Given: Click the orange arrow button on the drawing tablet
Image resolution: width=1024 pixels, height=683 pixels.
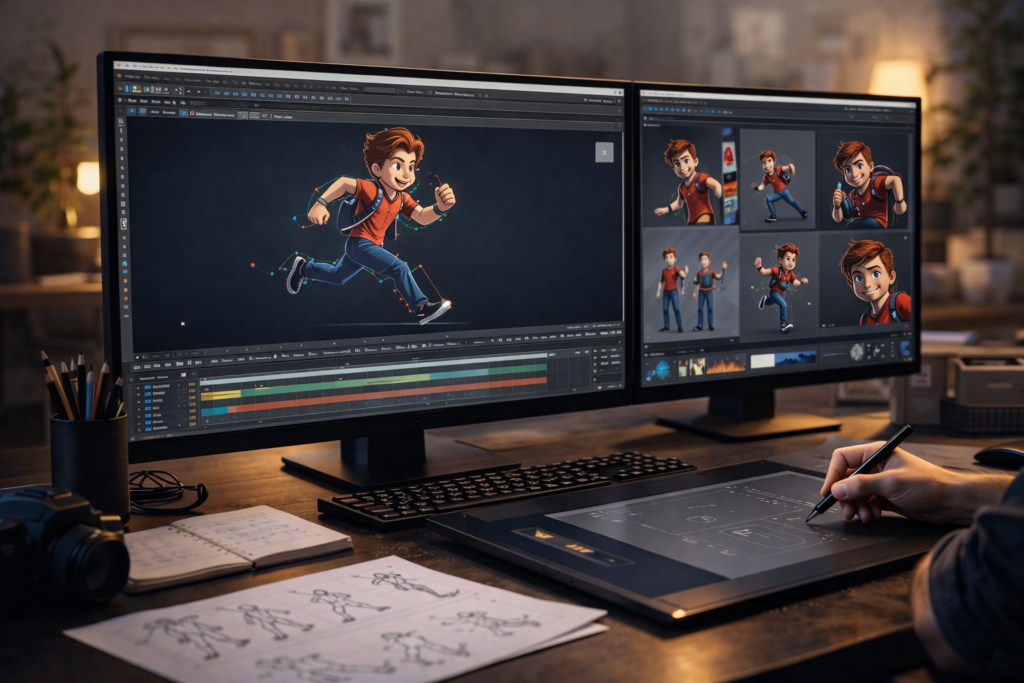Looking at the screenshot, I should (x=545, y=535).
